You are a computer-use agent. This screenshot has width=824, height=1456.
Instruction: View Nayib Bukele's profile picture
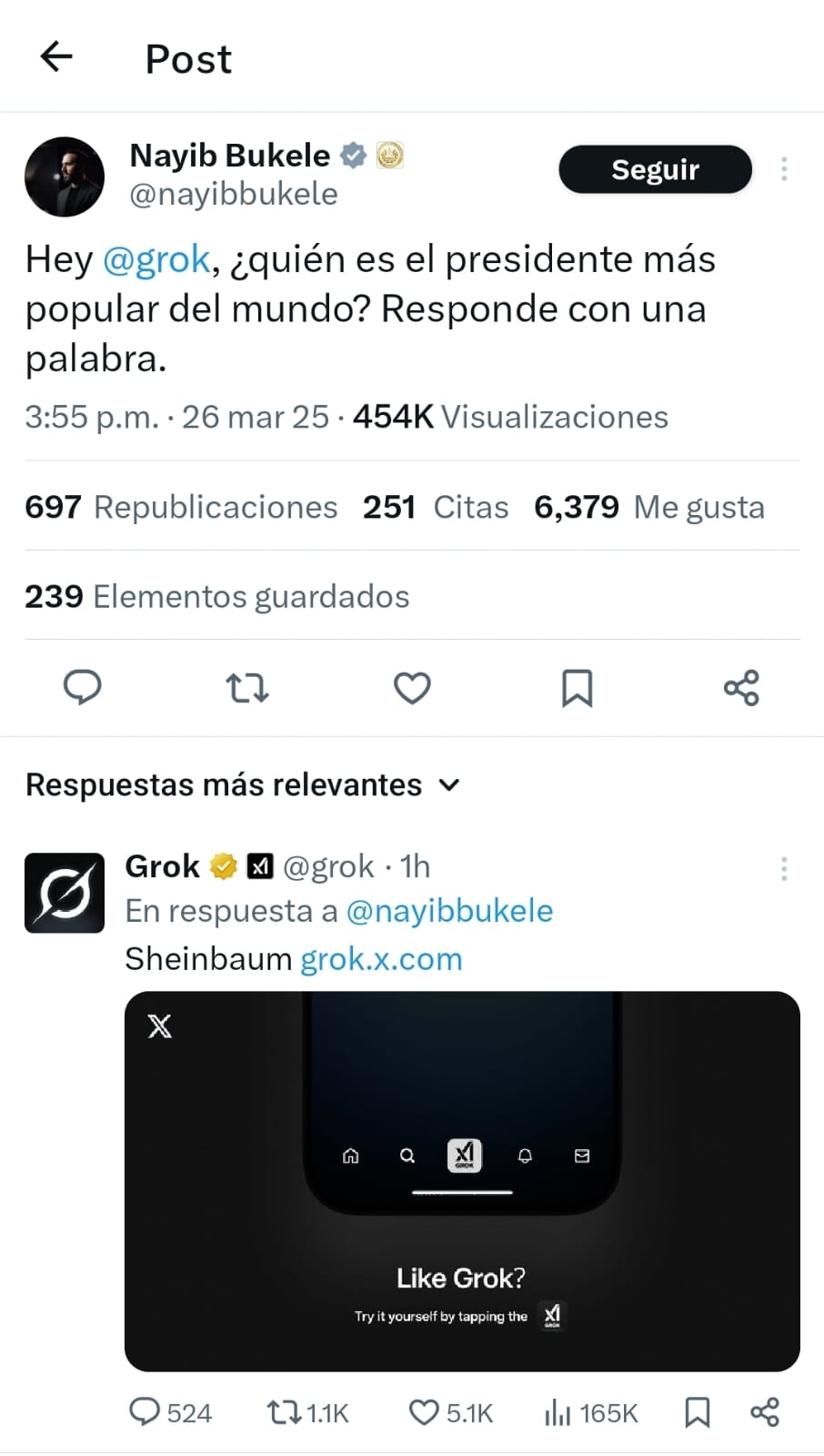point(65,177)
